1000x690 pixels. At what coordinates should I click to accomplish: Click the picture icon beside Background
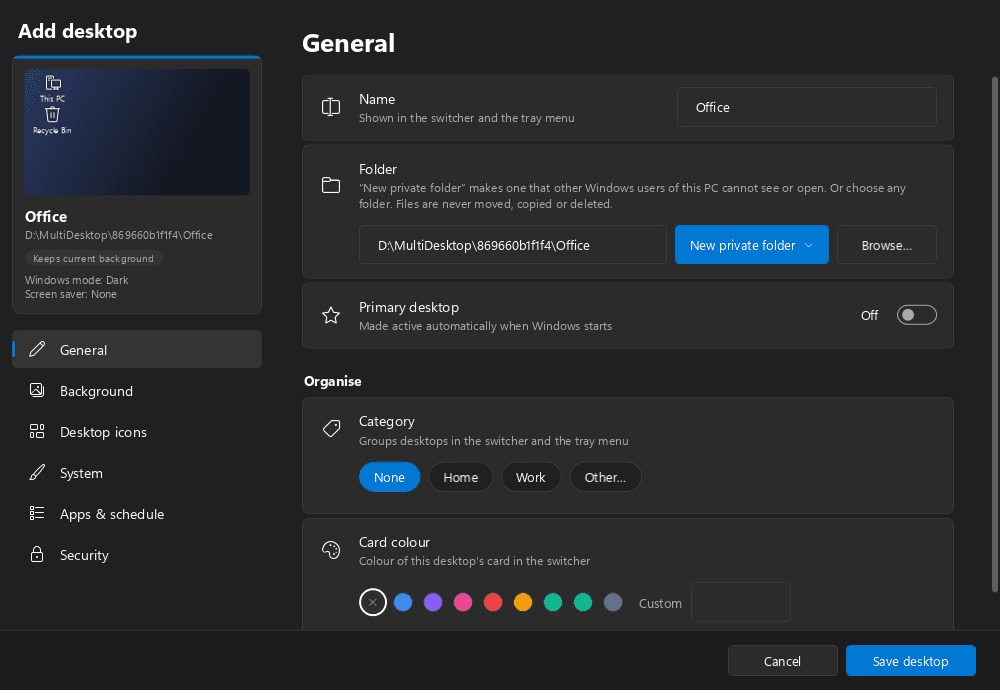point(37,390)
